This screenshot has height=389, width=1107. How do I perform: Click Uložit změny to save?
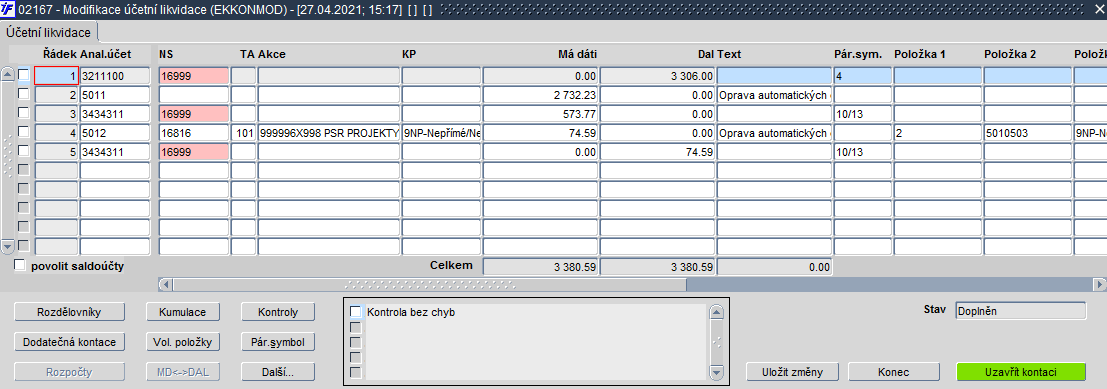(792, 372)
